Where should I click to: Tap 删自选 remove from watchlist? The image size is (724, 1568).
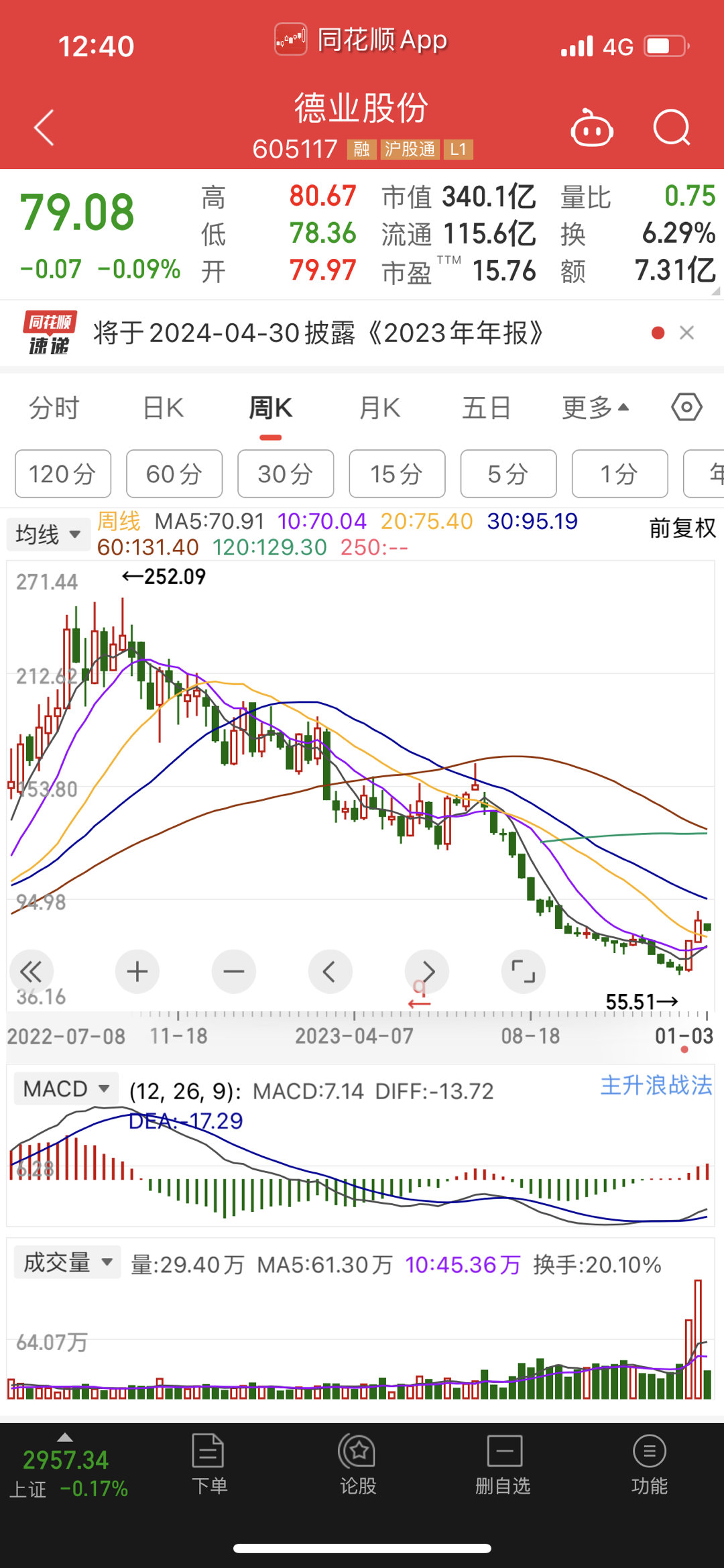click(x=503, y=1463)
